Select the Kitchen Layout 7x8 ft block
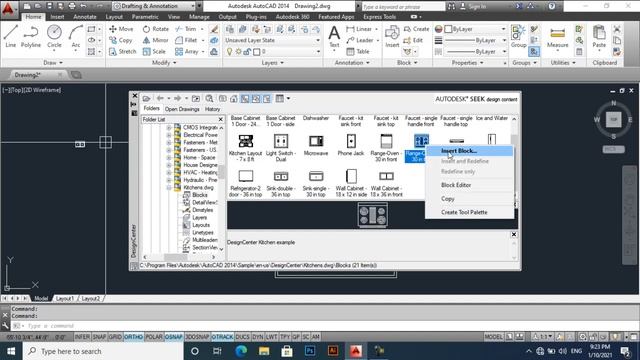640x360 pixels. tap(245, 148)
